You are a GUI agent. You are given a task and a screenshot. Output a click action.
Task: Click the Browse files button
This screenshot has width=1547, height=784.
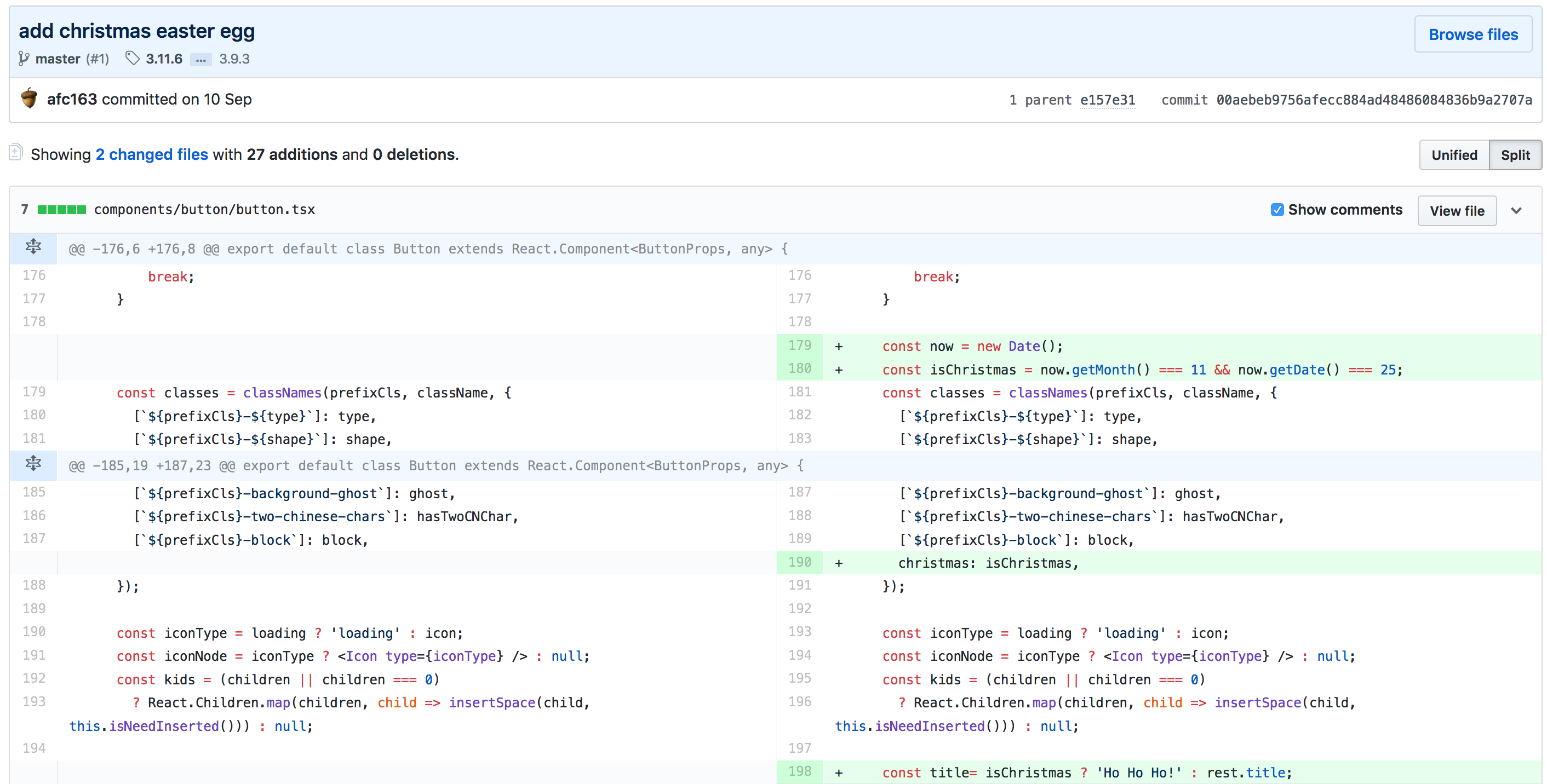pyautogui.click(x=1472, y=34)
